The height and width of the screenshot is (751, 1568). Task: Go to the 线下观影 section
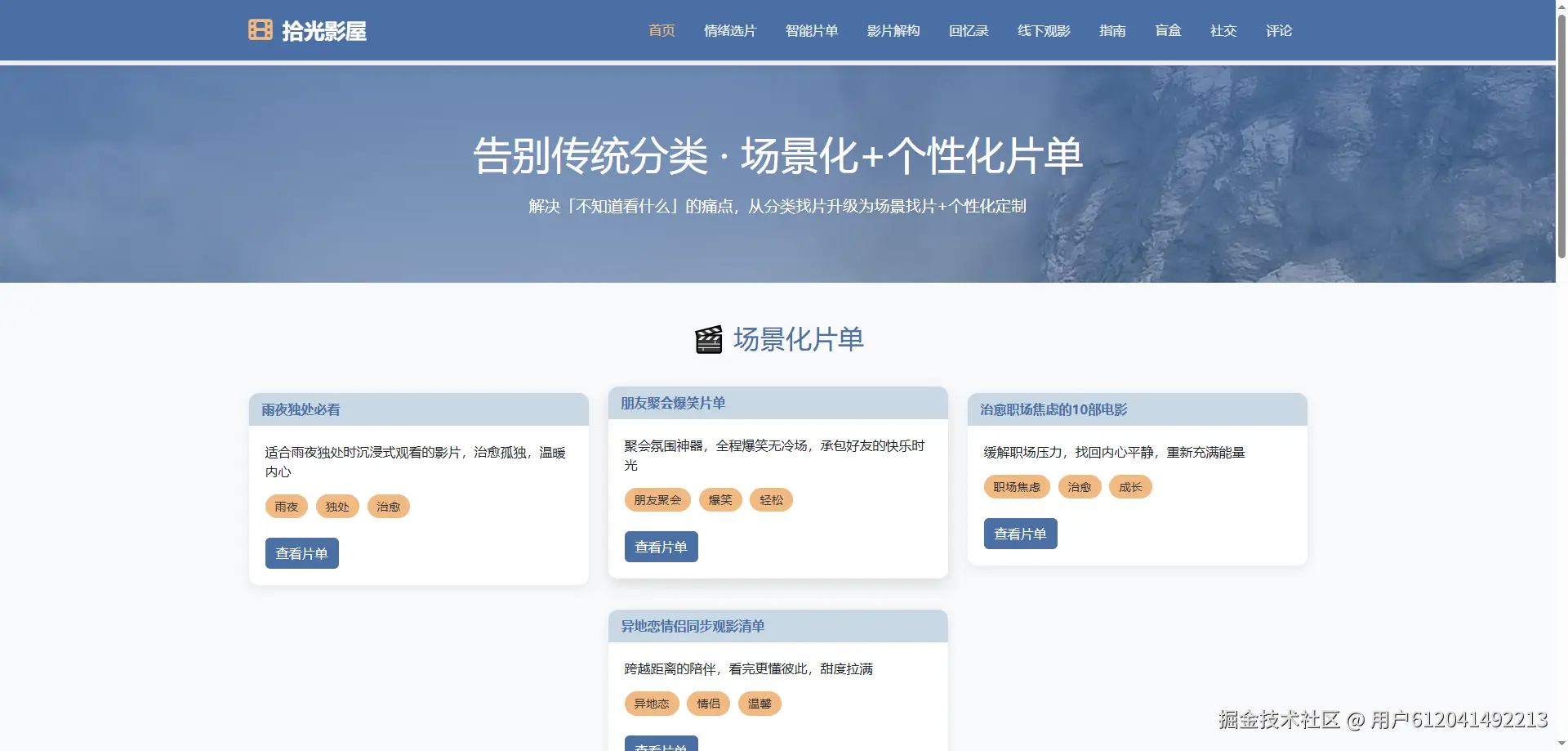pyautogui.click(x=1043, y=30)
